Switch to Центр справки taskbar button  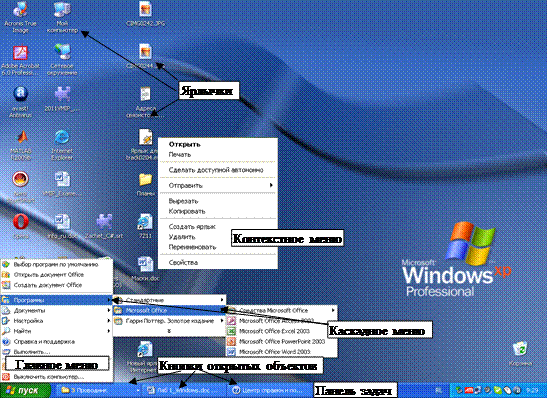coord(270,391)
